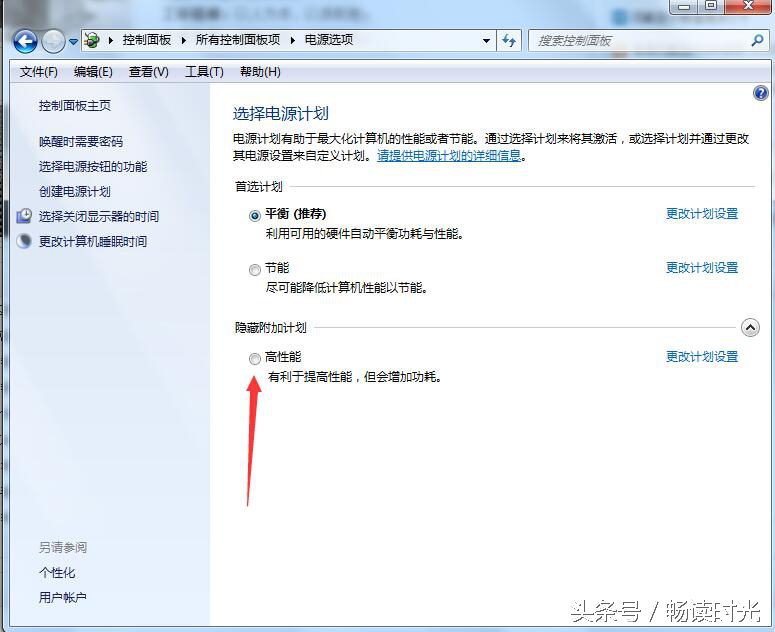Click the 选择电源计划 heading text
775x632 pixels.
pyautogui.click(x=281, y=114)
